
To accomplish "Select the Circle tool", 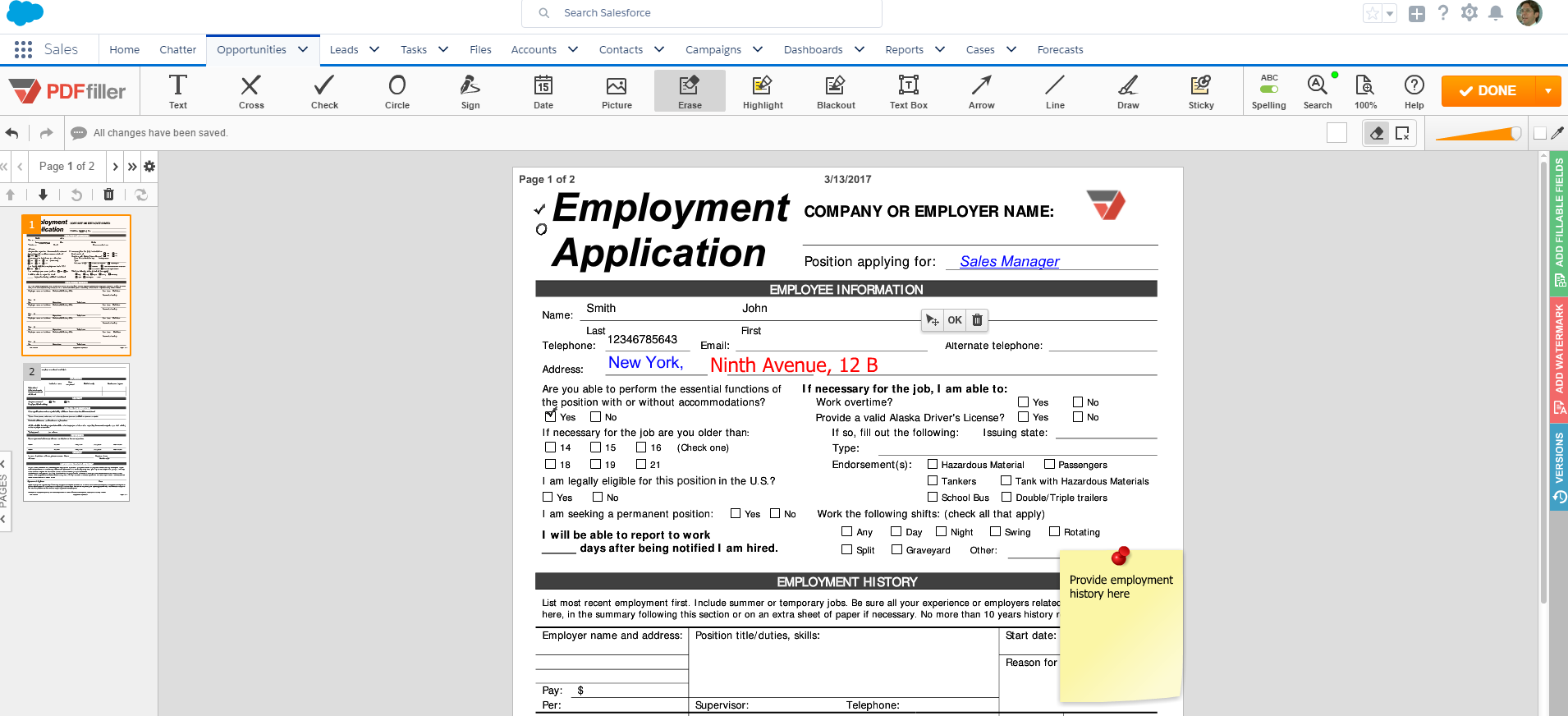I will tap(397, 90).
